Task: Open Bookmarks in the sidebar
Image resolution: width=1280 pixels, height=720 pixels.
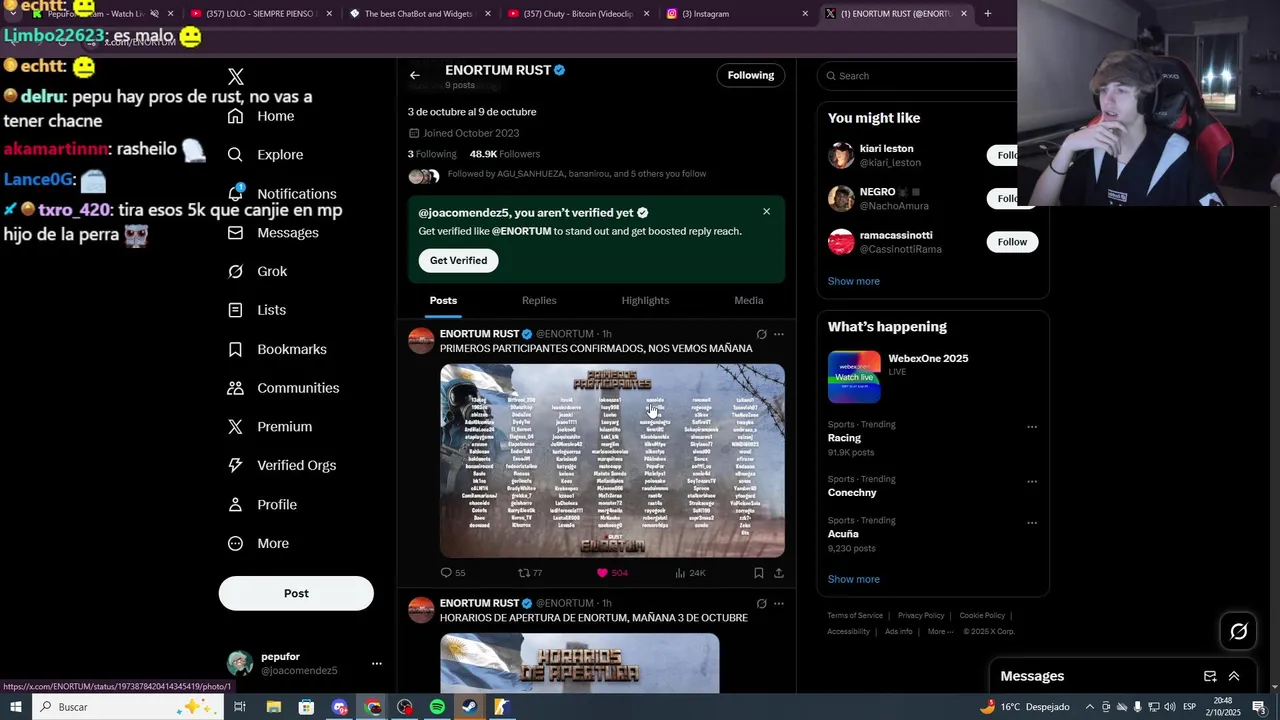Action: [x=277, y=349]
